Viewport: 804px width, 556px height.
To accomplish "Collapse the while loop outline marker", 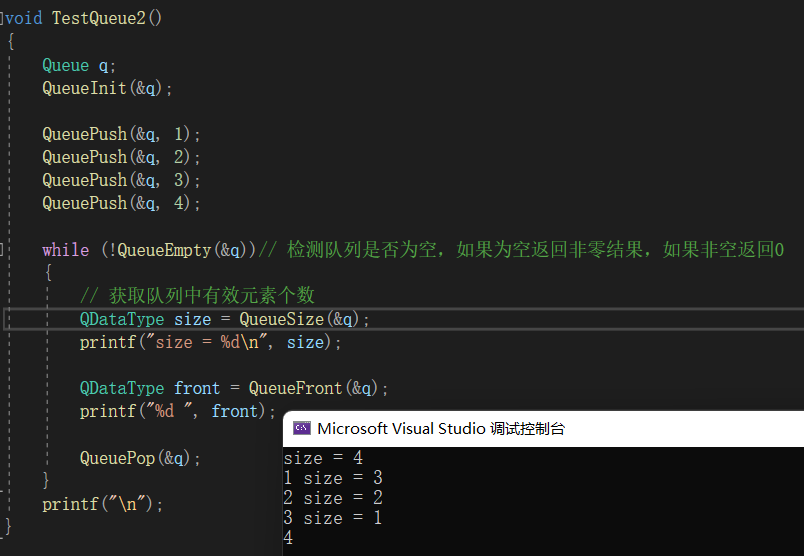I will point(2,250).
